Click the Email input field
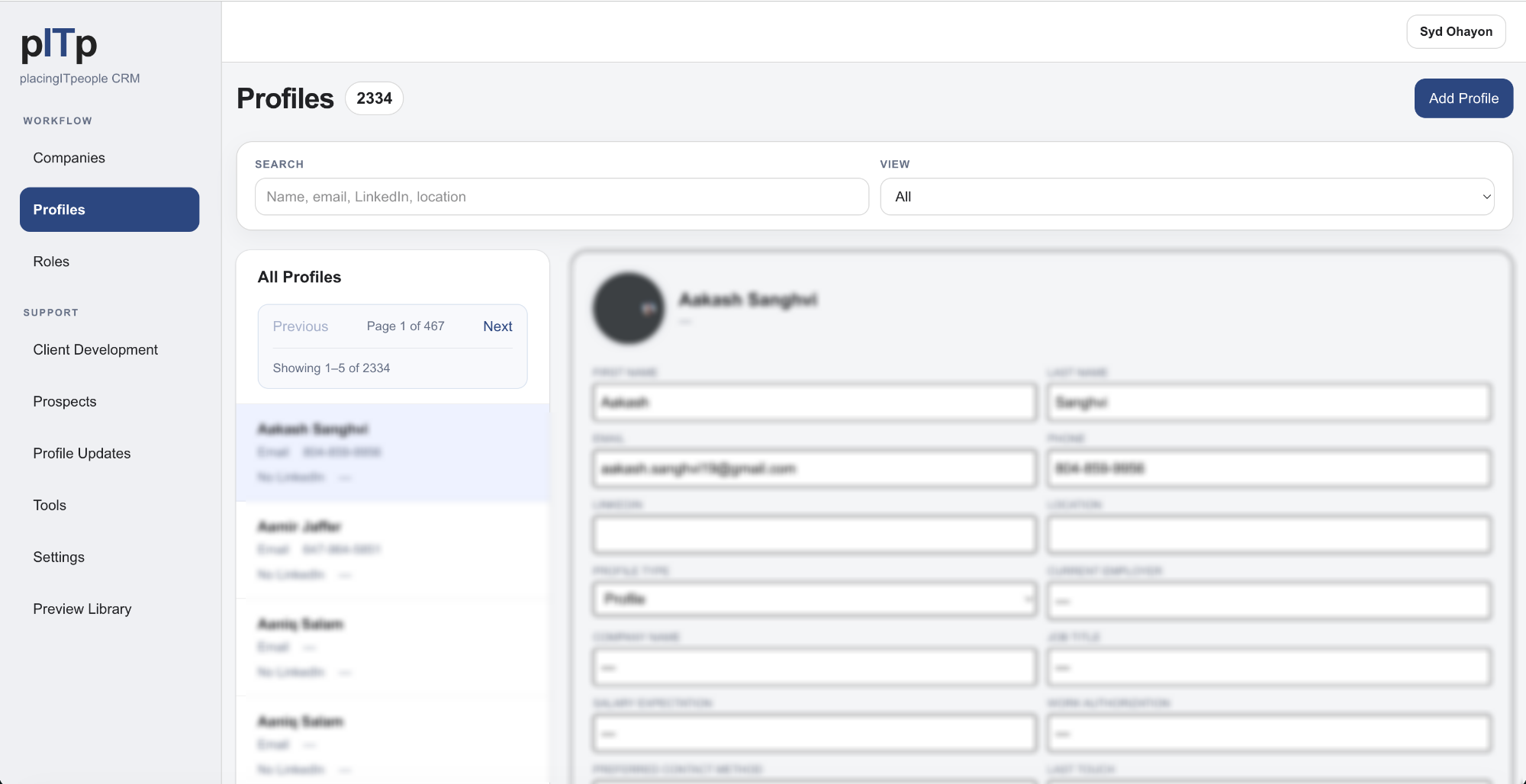Image resolution: width=1526 pixels, height=784 pixels. tap(814, 469)
